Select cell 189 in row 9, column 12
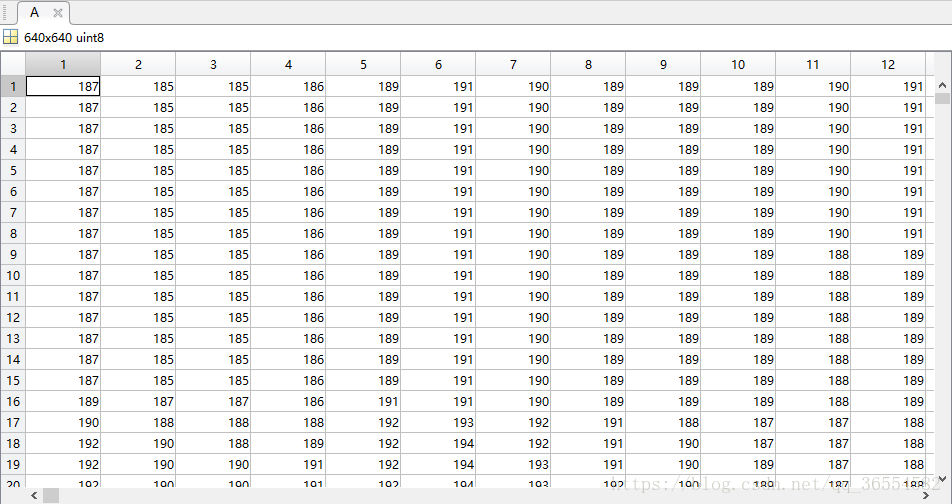The height and width of the screenshot is (504, 952). pos(888,254)
